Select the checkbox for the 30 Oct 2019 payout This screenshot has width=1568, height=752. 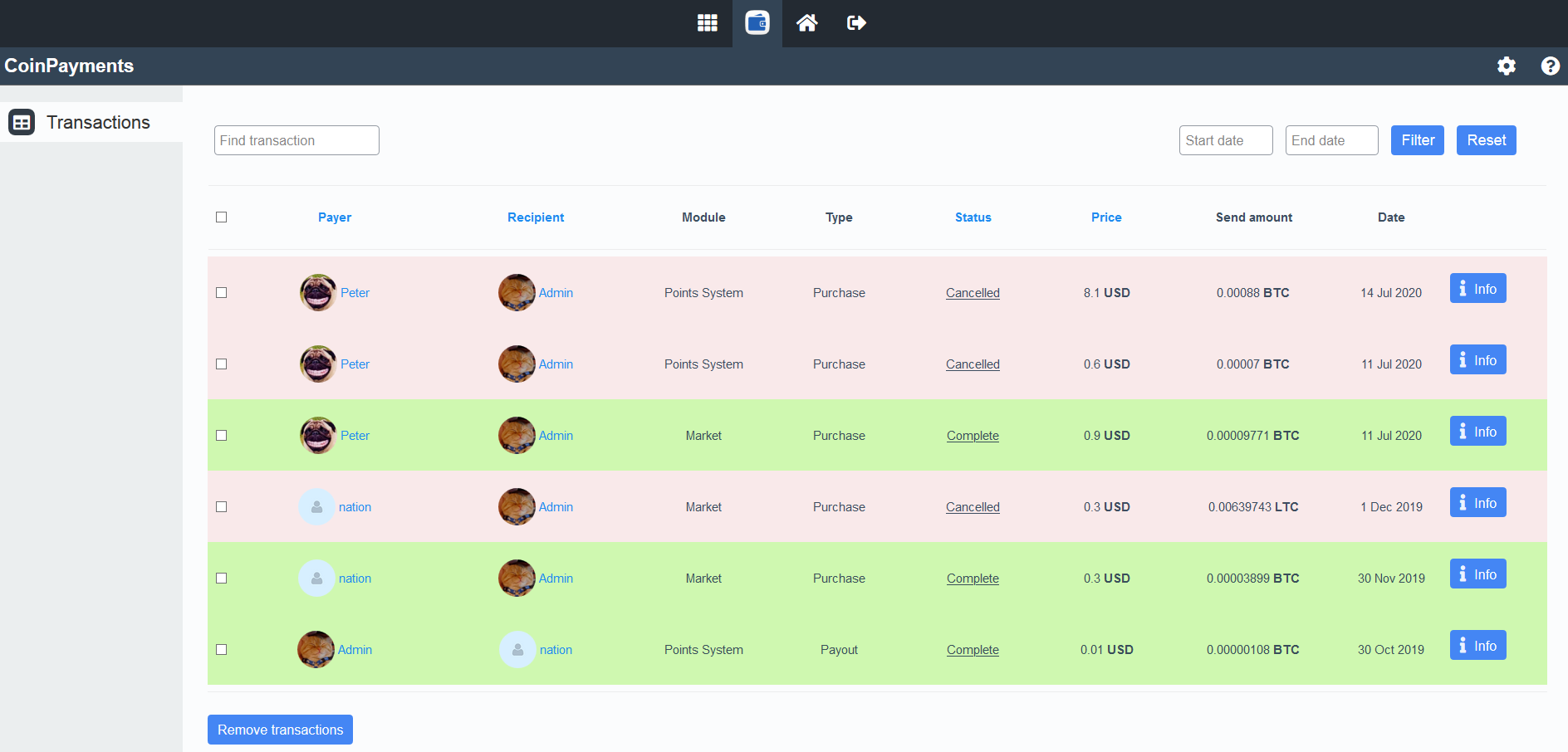point(222,650)
